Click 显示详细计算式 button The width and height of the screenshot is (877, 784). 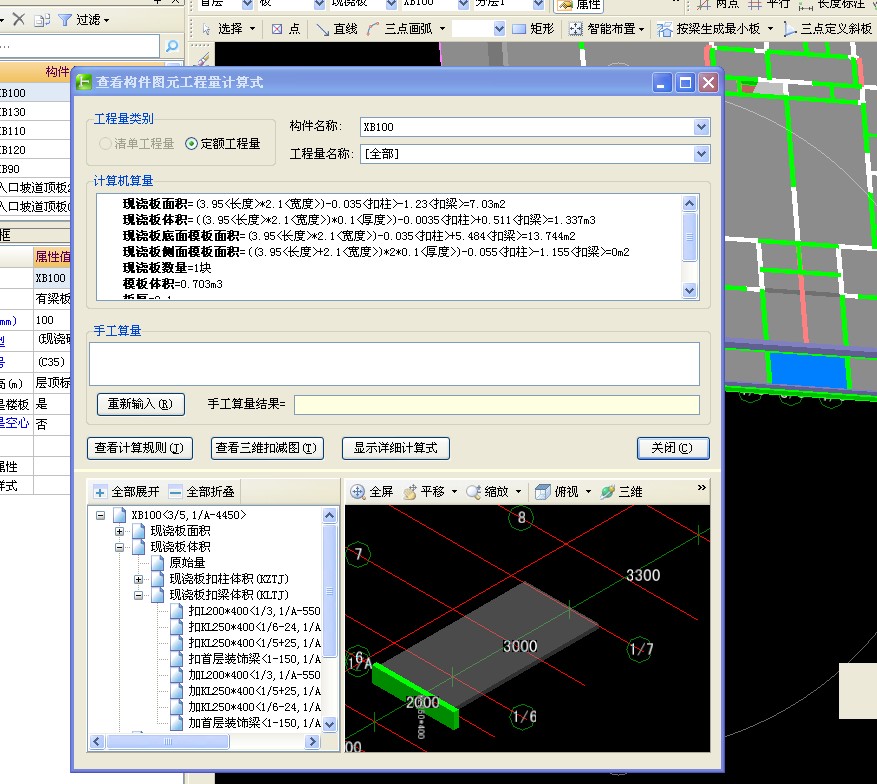point(395,448)
